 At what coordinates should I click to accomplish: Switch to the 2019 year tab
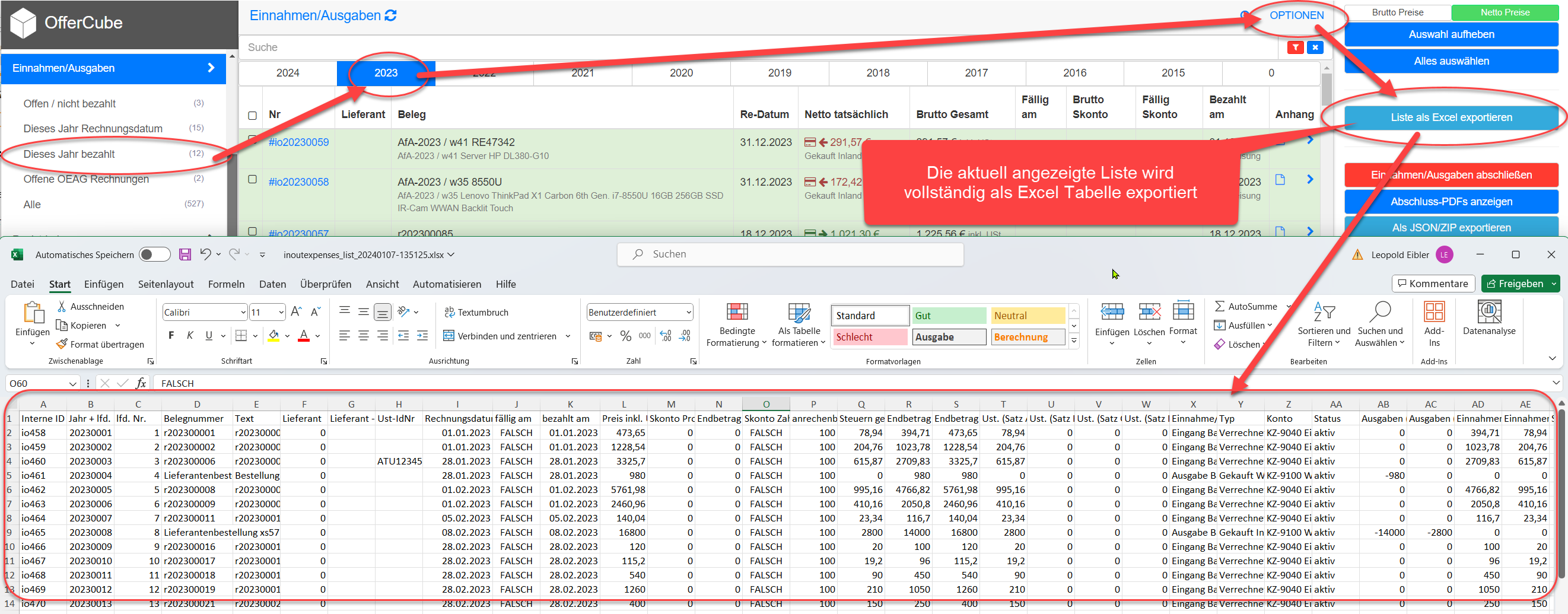tap(780, 73)
